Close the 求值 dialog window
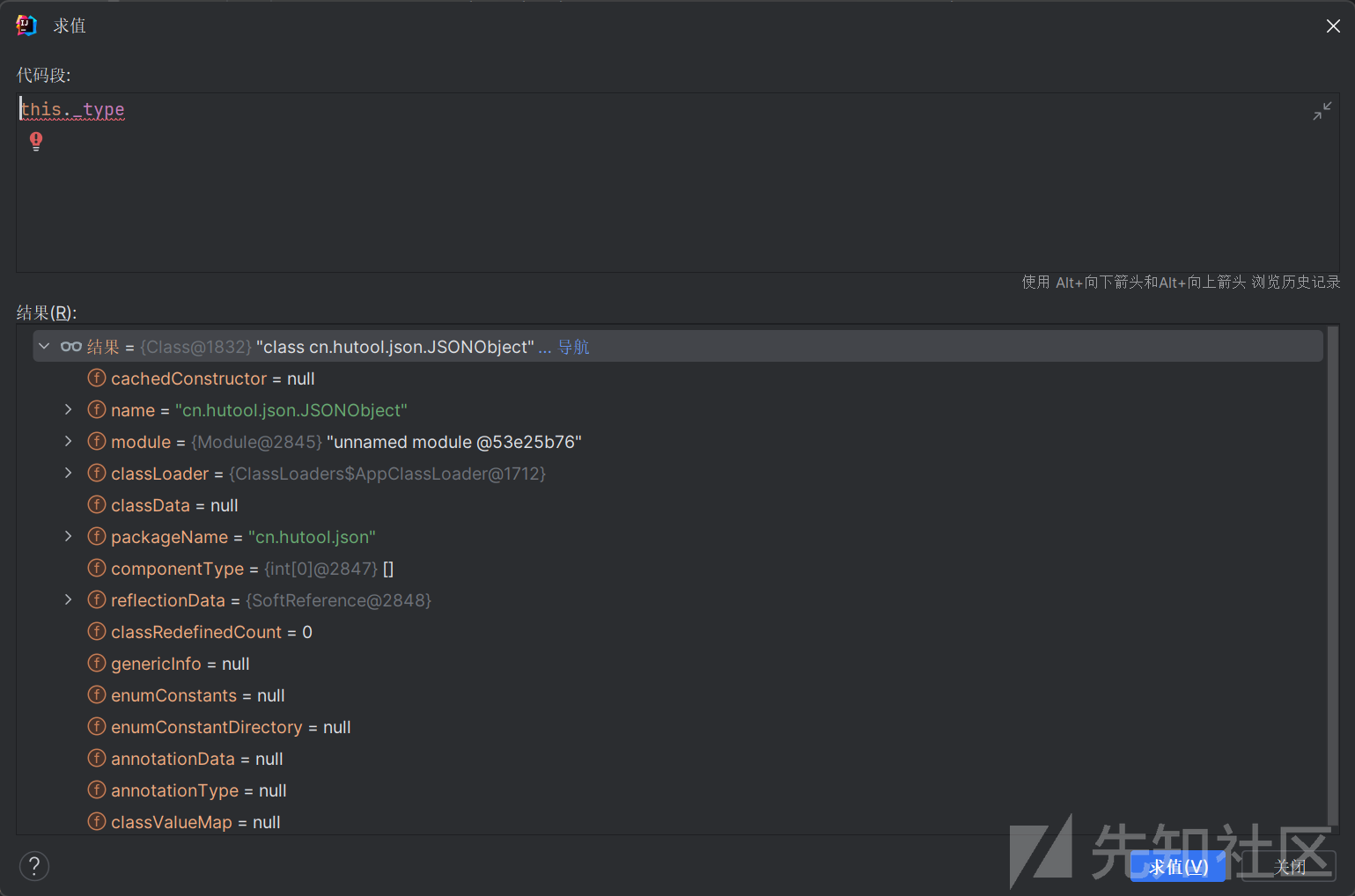 tap(1333, 26)
